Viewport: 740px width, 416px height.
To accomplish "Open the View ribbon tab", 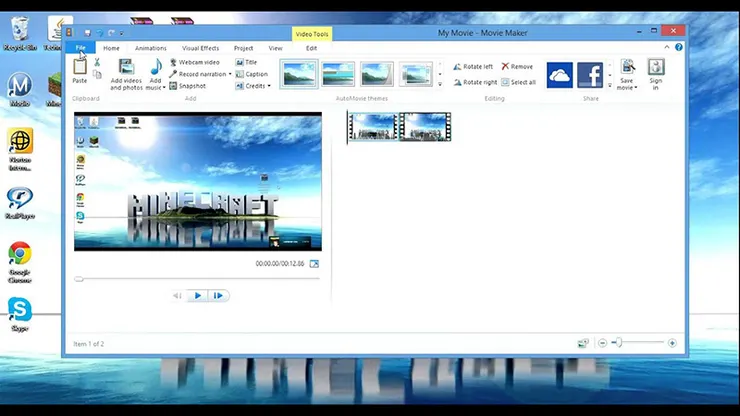I will (x=275, y=48).
